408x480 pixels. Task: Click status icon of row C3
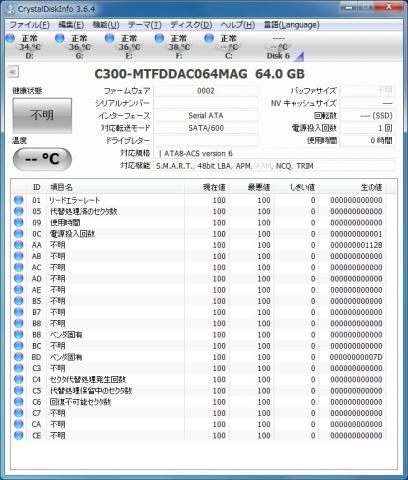[x=19, y=368]
